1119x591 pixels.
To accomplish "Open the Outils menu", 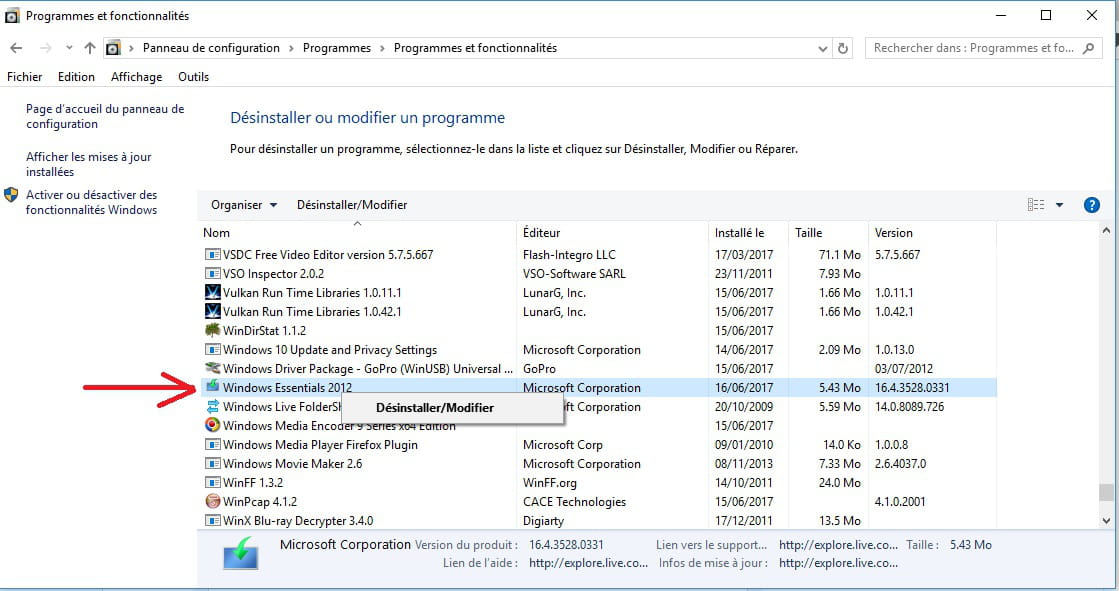I will (x=193, y=76).
